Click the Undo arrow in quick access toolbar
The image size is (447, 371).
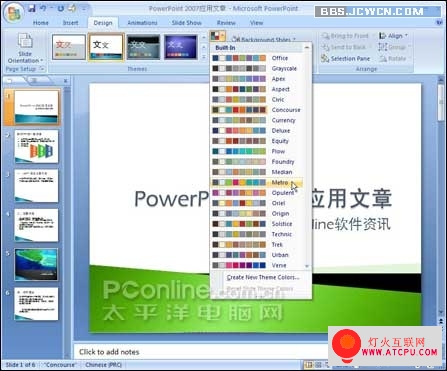click(43, 8)
